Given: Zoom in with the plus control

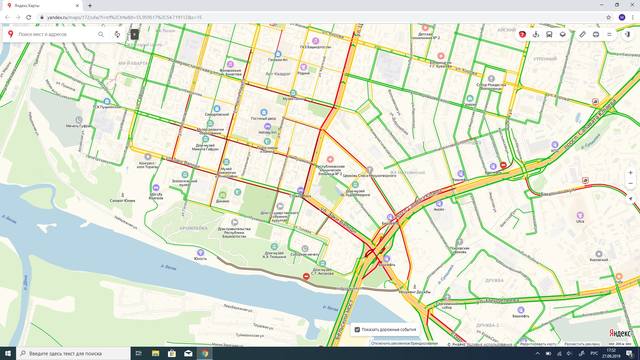Looking at the screenshot, I should click(x=631, y=173).
